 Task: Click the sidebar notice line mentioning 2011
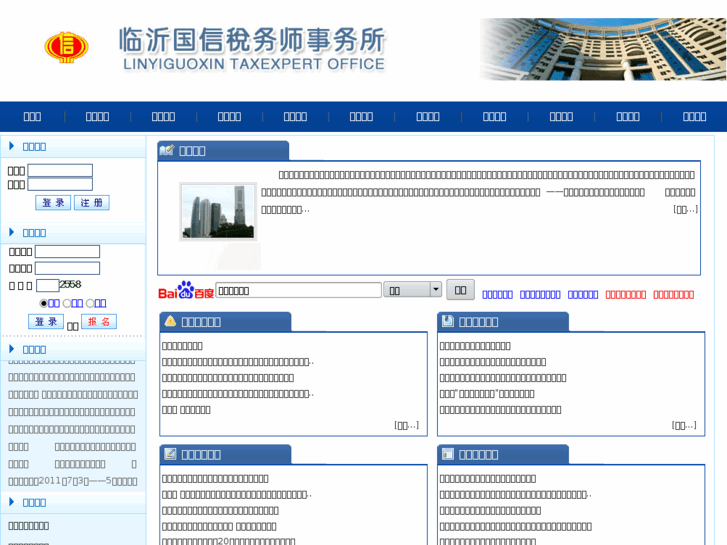pos(73,481)
